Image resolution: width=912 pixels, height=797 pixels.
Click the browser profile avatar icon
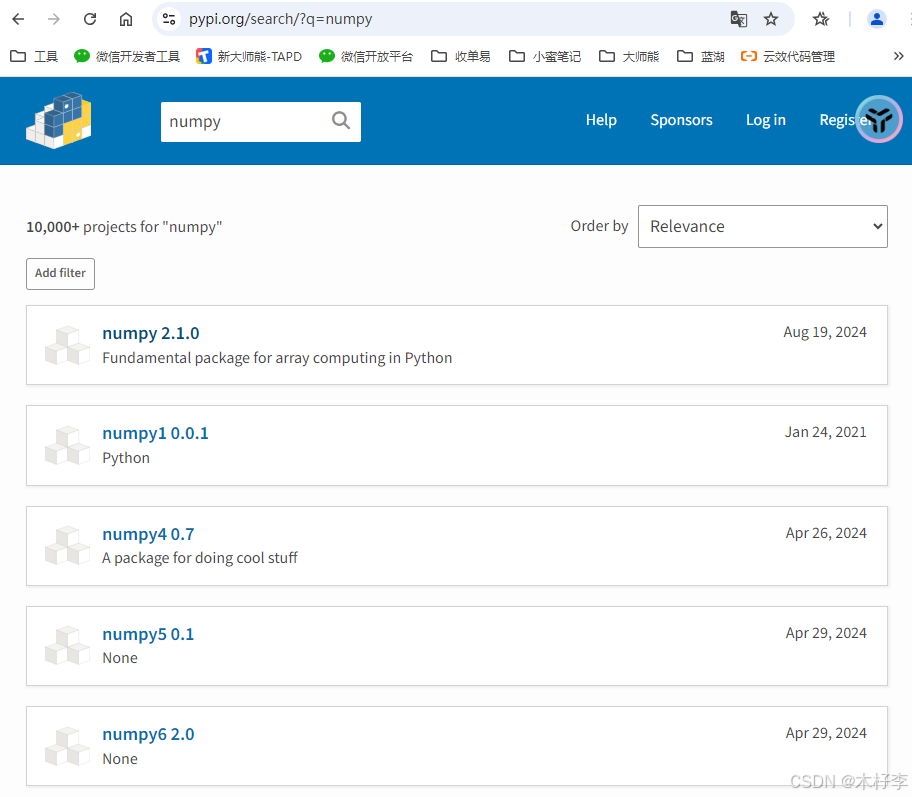[x=876, y=19]
